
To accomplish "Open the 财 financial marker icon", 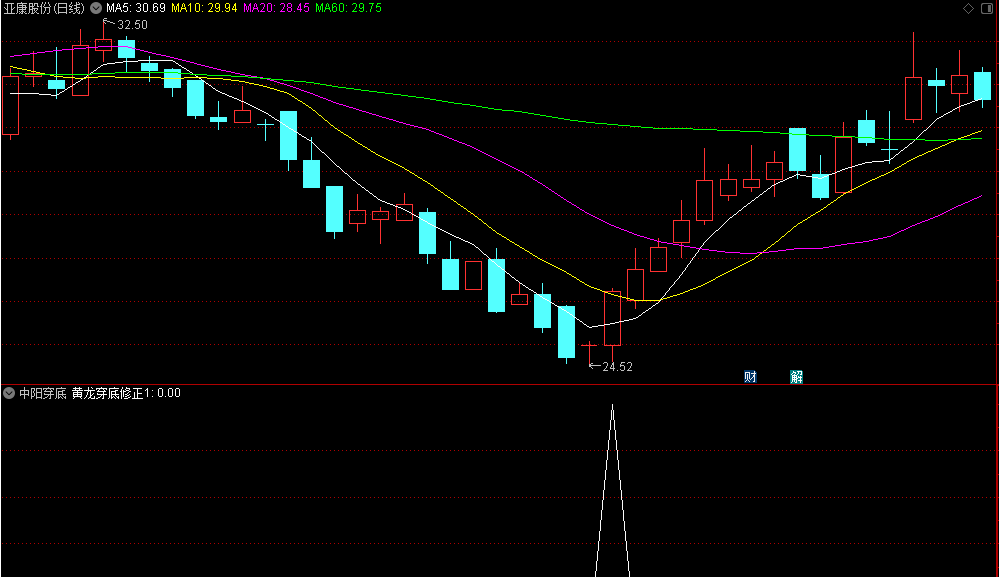I will point(751,376).
